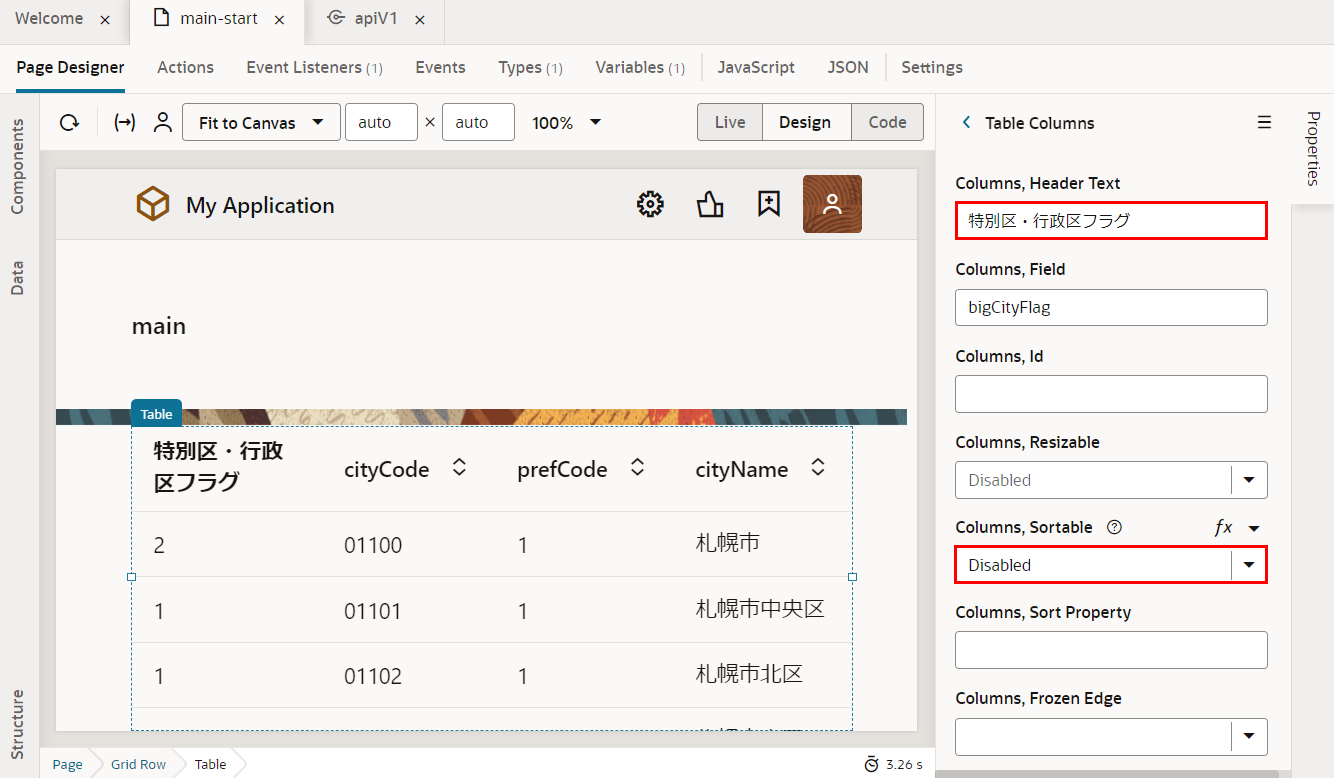
Task: Expand the Columns Sortable dropdown
Action: 1248,565
